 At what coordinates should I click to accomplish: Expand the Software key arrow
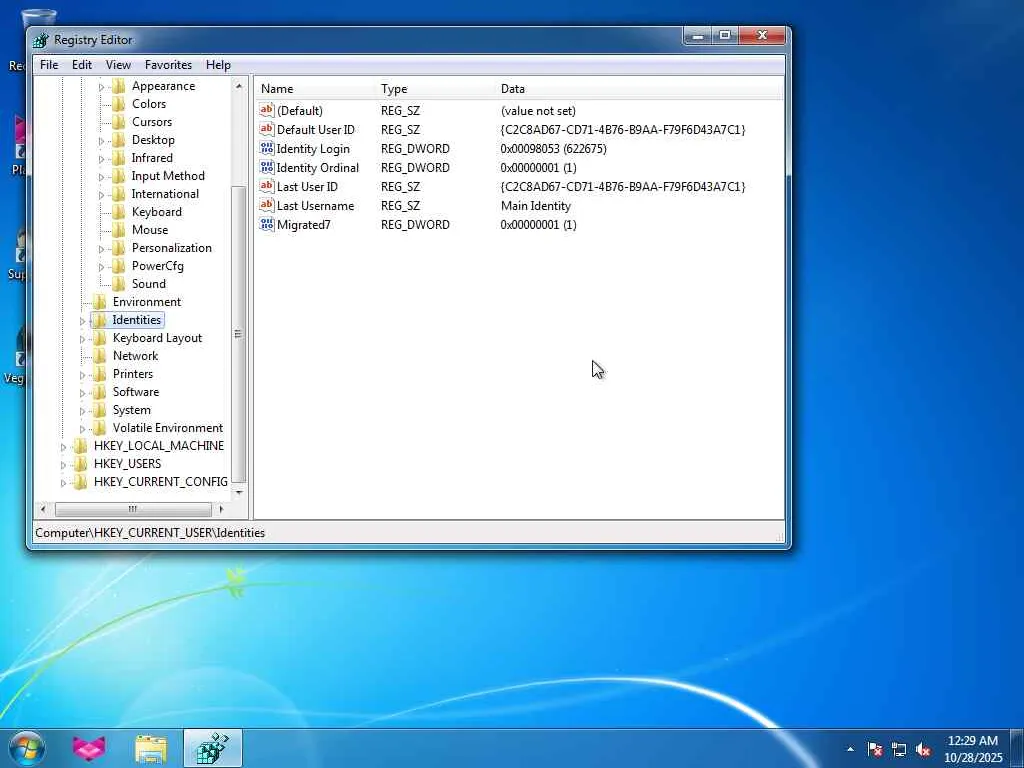point(83,393)
